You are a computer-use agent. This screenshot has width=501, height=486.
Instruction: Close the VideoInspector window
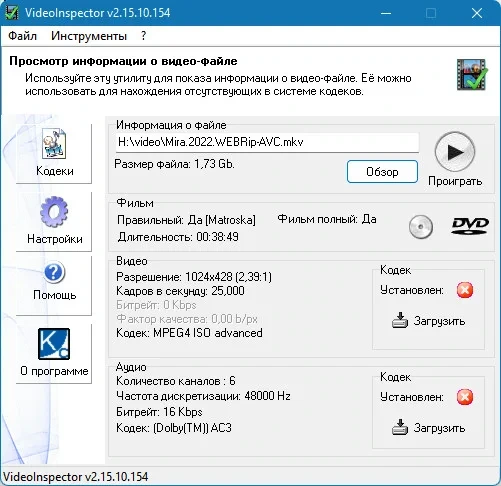point(477,13)
